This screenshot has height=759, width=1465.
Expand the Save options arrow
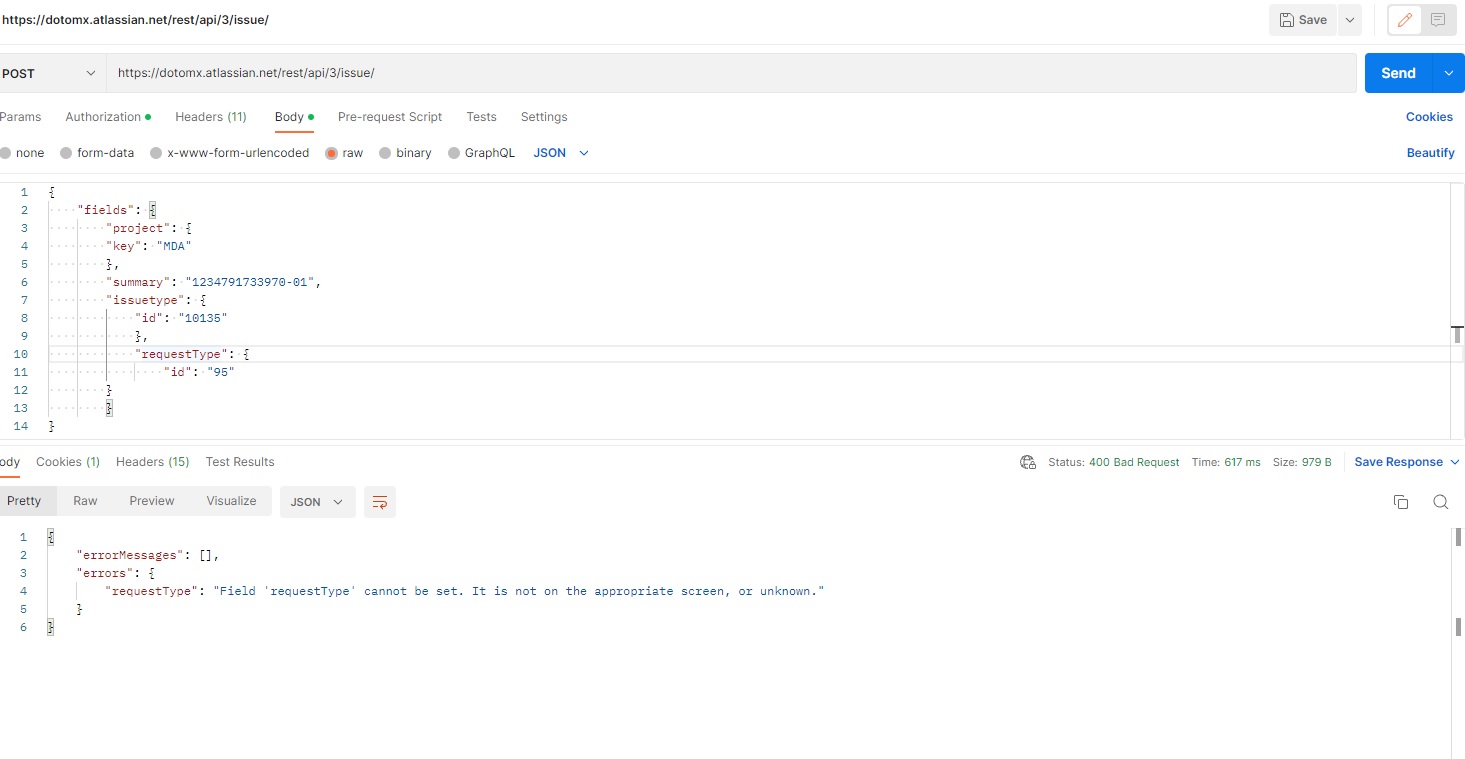click(x=1350, y=20)
